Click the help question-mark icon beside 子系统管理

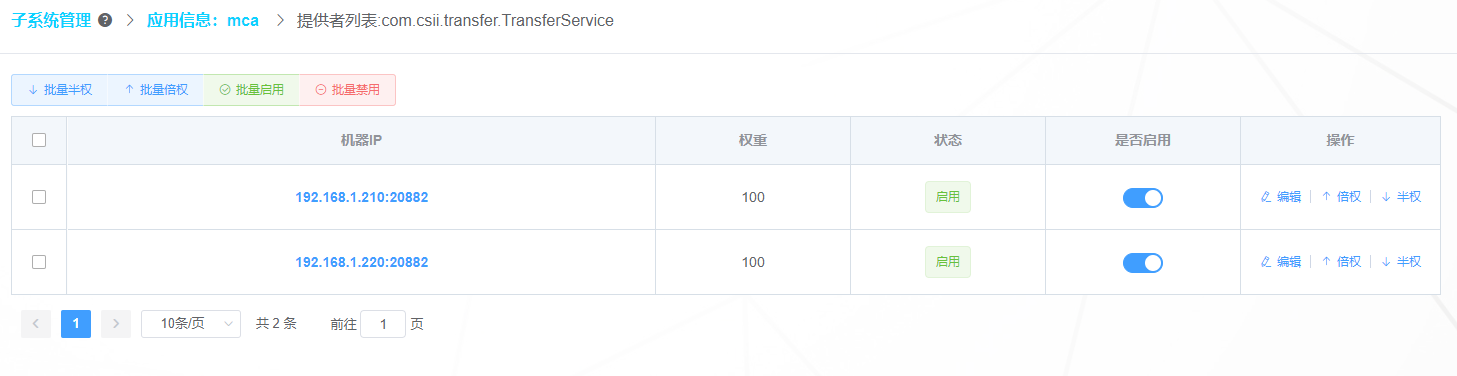pos(105,20)
